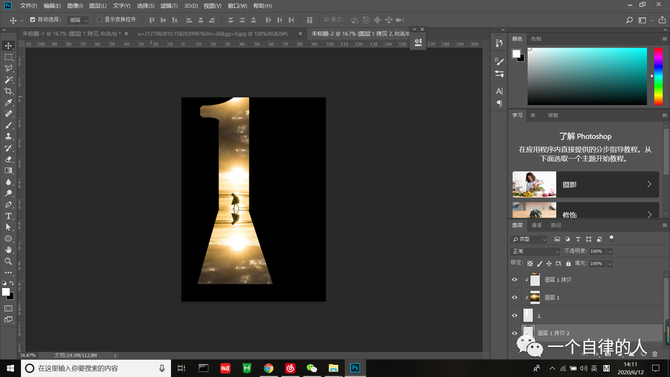The width and height of the screenshot is (670, 377).
Task: Select the Zoom tool in the toolbox
Action: 8,261
